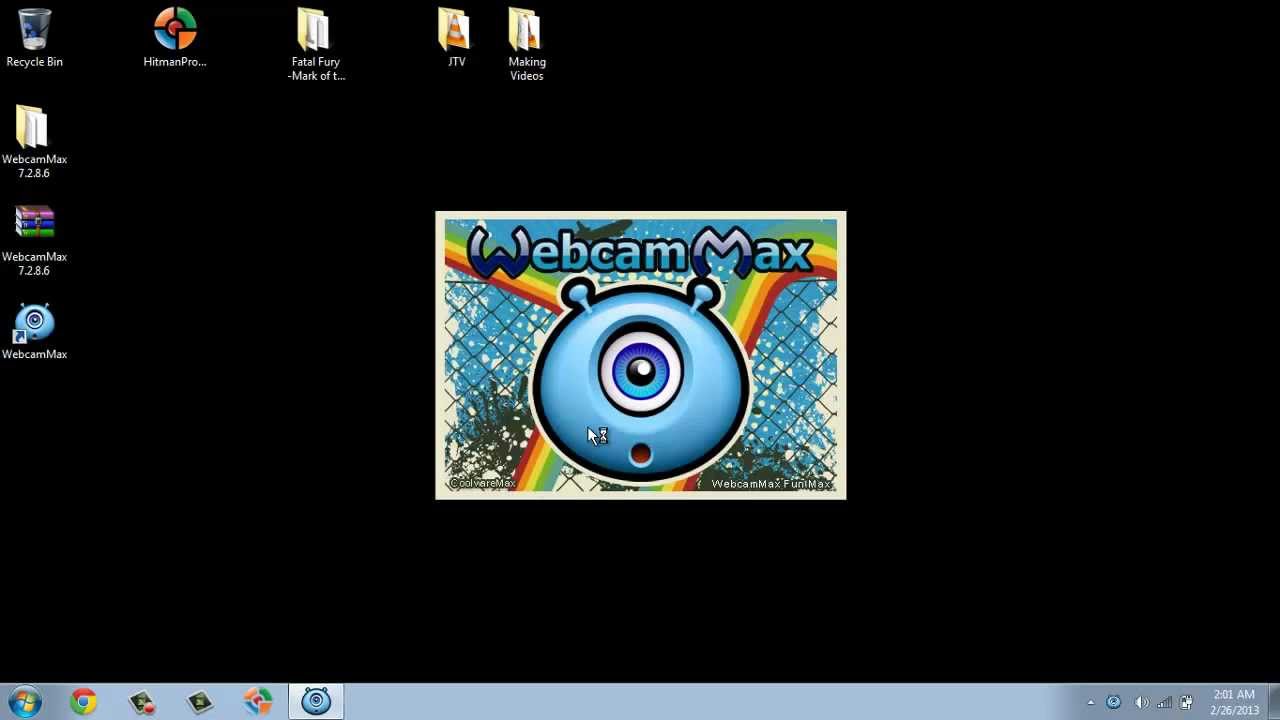Screen dimensions: 1280x720
Task: Select the Fatal Fury Mark of the Wolves folder
Action: 316,45
